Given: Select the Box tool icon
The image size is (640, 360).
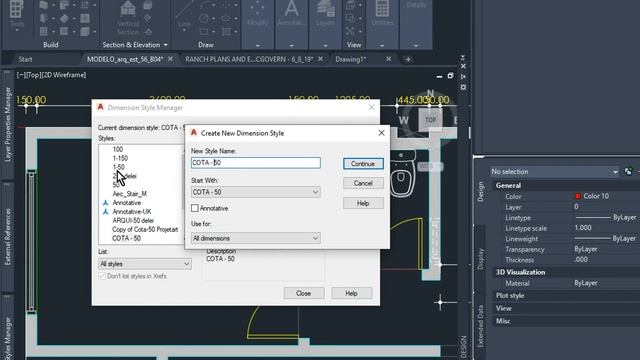Looking at the screenshot, I should click(85, 31).
